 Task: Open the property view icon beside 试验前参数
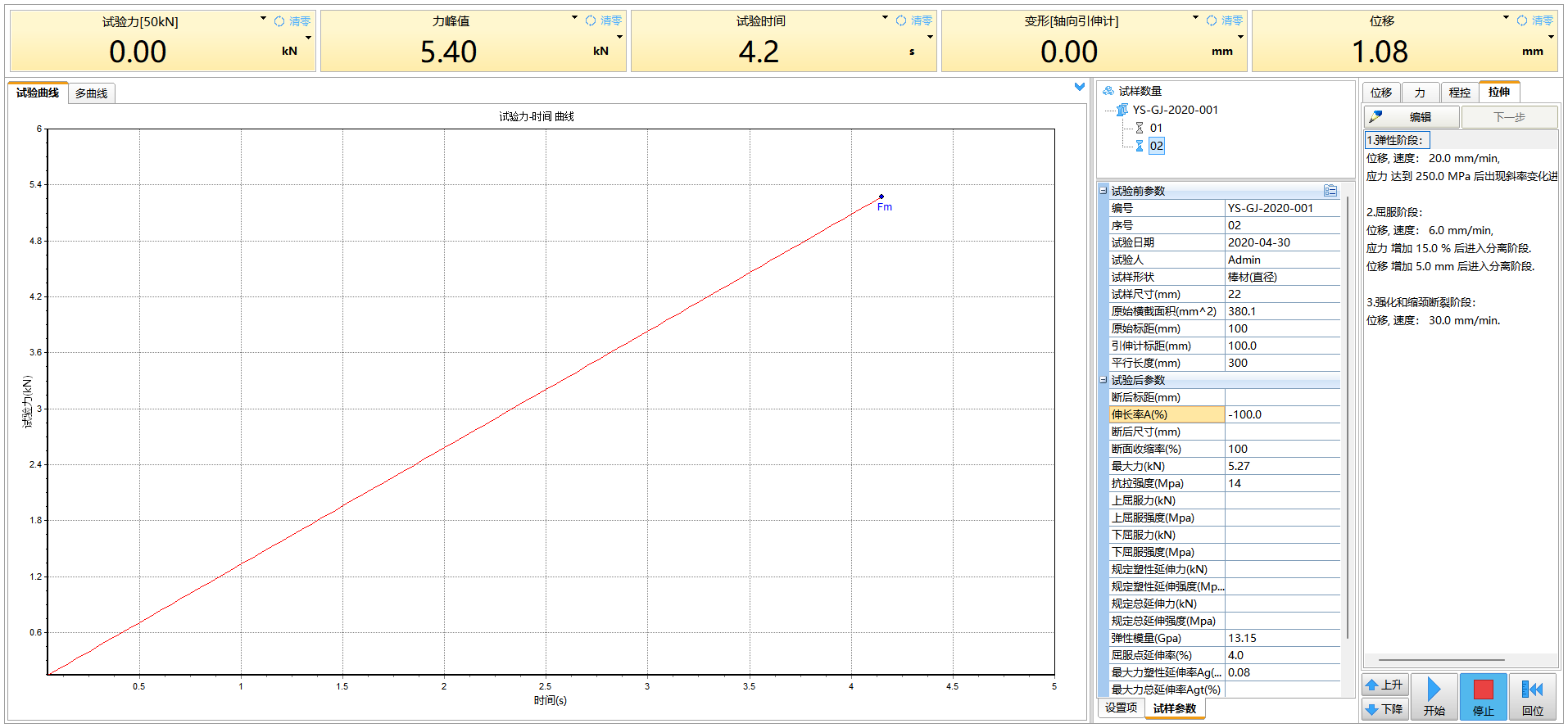click(1330, 191)
